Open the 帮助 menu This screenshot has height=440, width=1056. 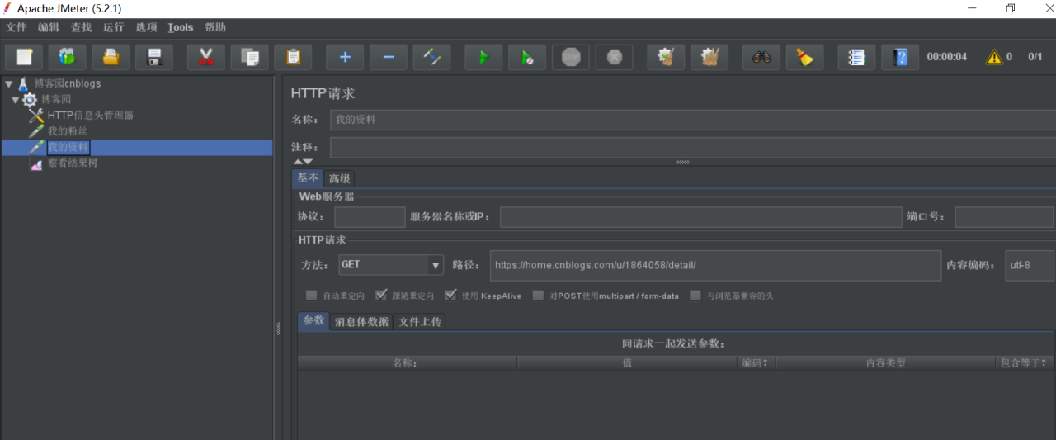coord(215,28)
